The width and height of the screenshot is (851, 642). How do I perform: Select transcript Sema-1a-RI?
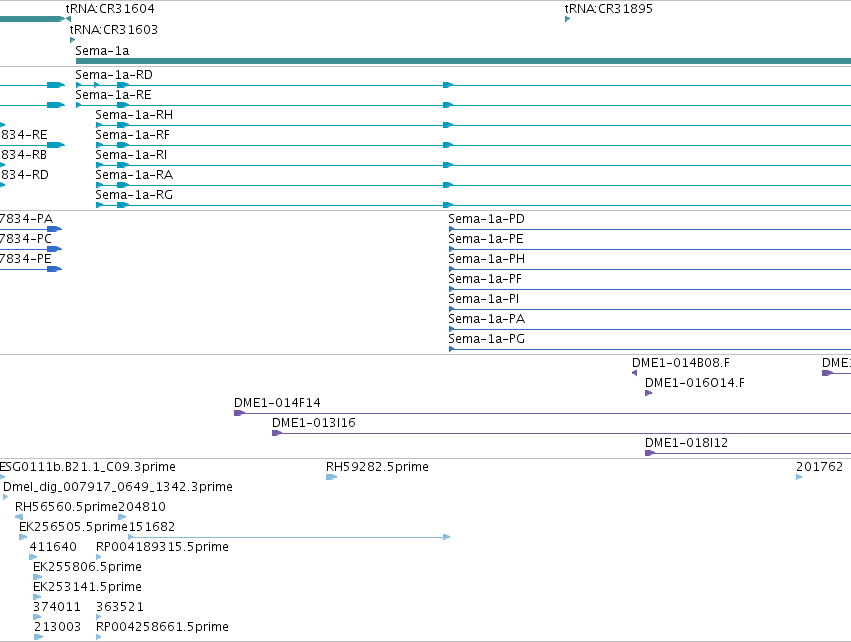tap(131, 155)
